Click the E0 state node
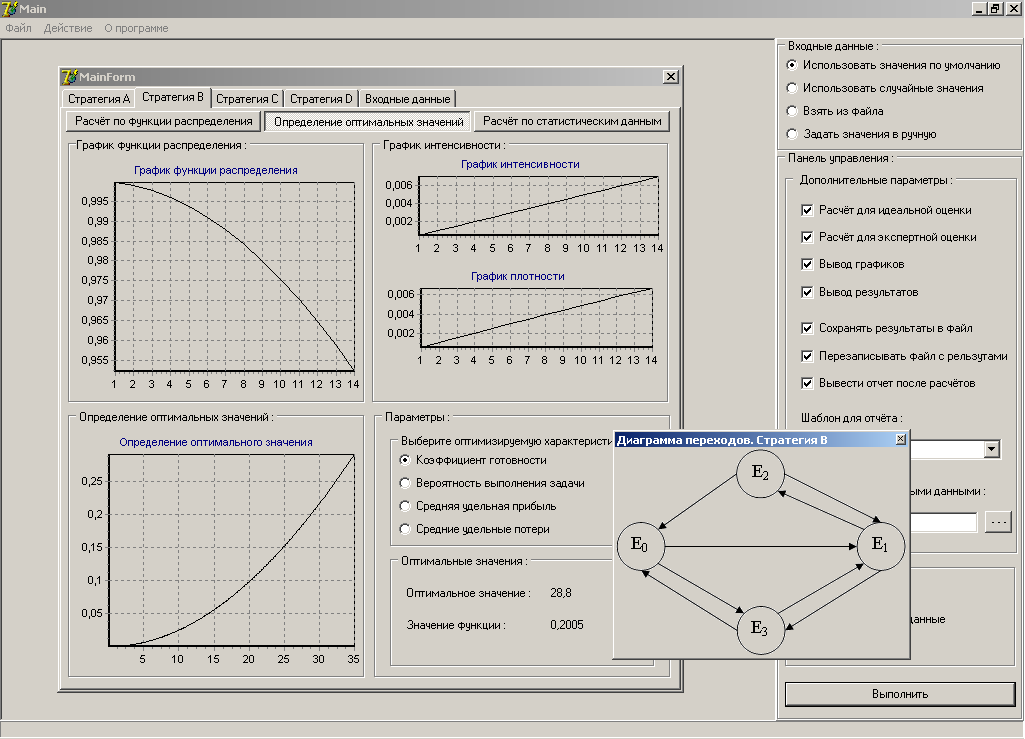Viewport: 1025px width, 739px height. coord(641,545)
